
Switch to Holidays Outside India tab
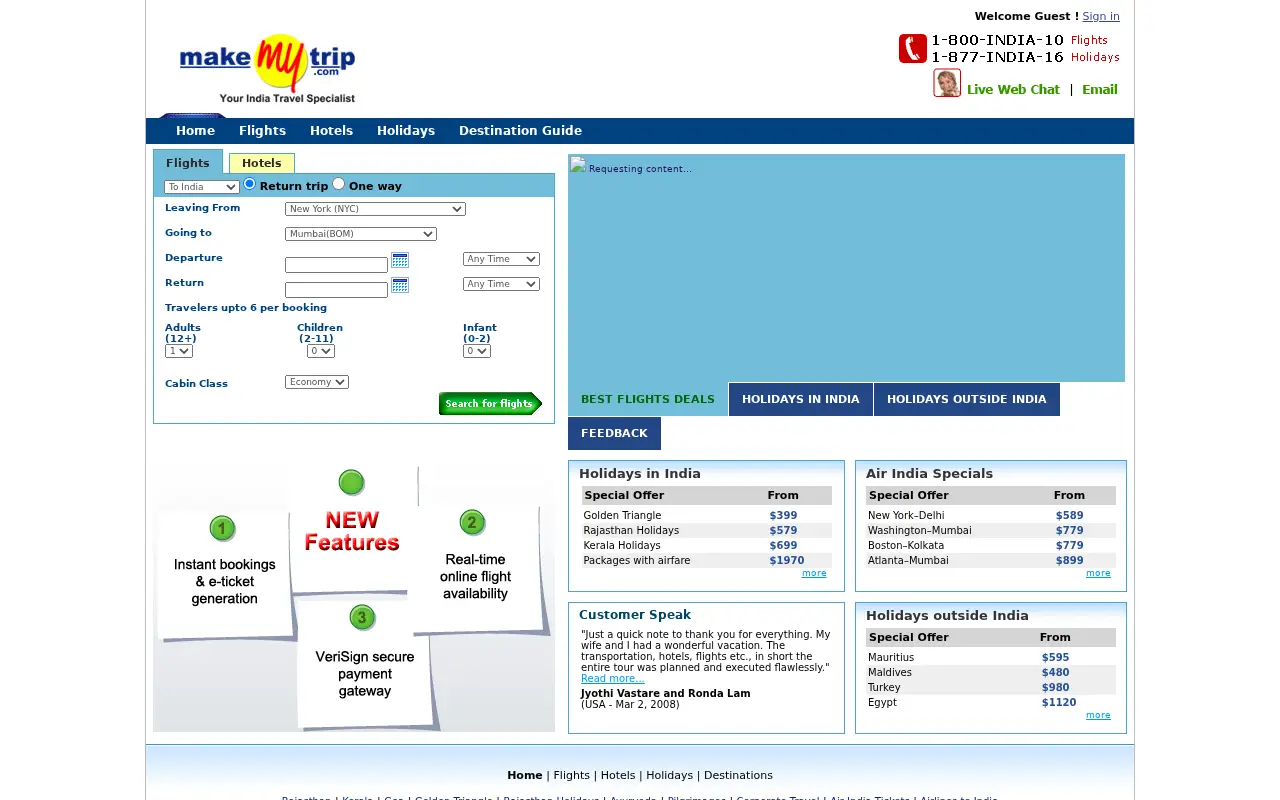[x=967, y=399]
